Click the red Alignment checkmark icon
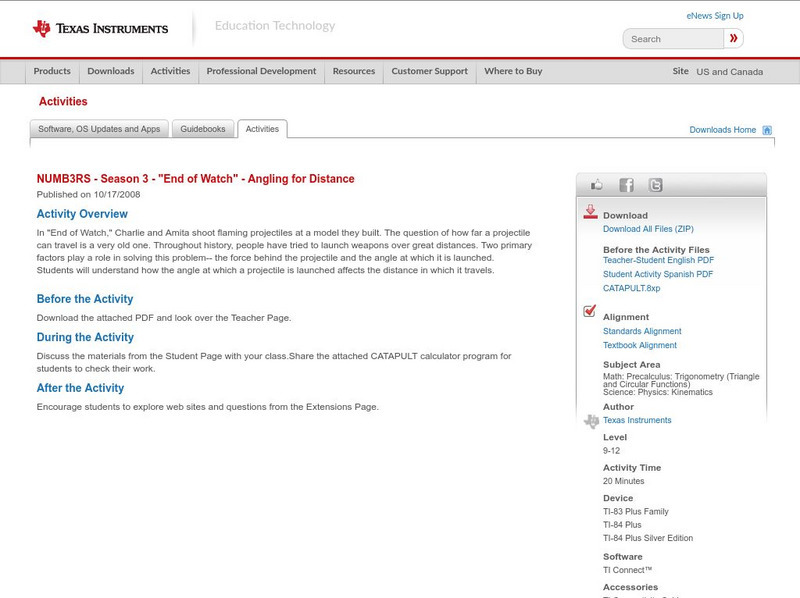Image resolution: width=800 pixels, height=598 pixels. pyautogui.click(x=589, y=313)
